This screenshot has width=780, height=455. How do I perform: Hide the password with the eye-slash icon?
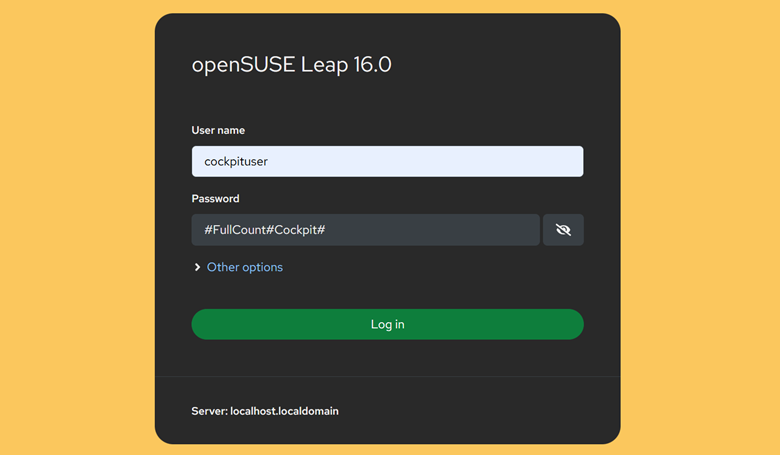point(563,230)
